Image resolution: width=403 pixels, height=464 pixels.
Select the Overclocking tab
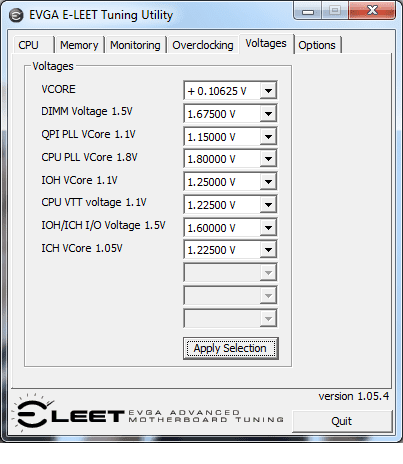(203, 45)
